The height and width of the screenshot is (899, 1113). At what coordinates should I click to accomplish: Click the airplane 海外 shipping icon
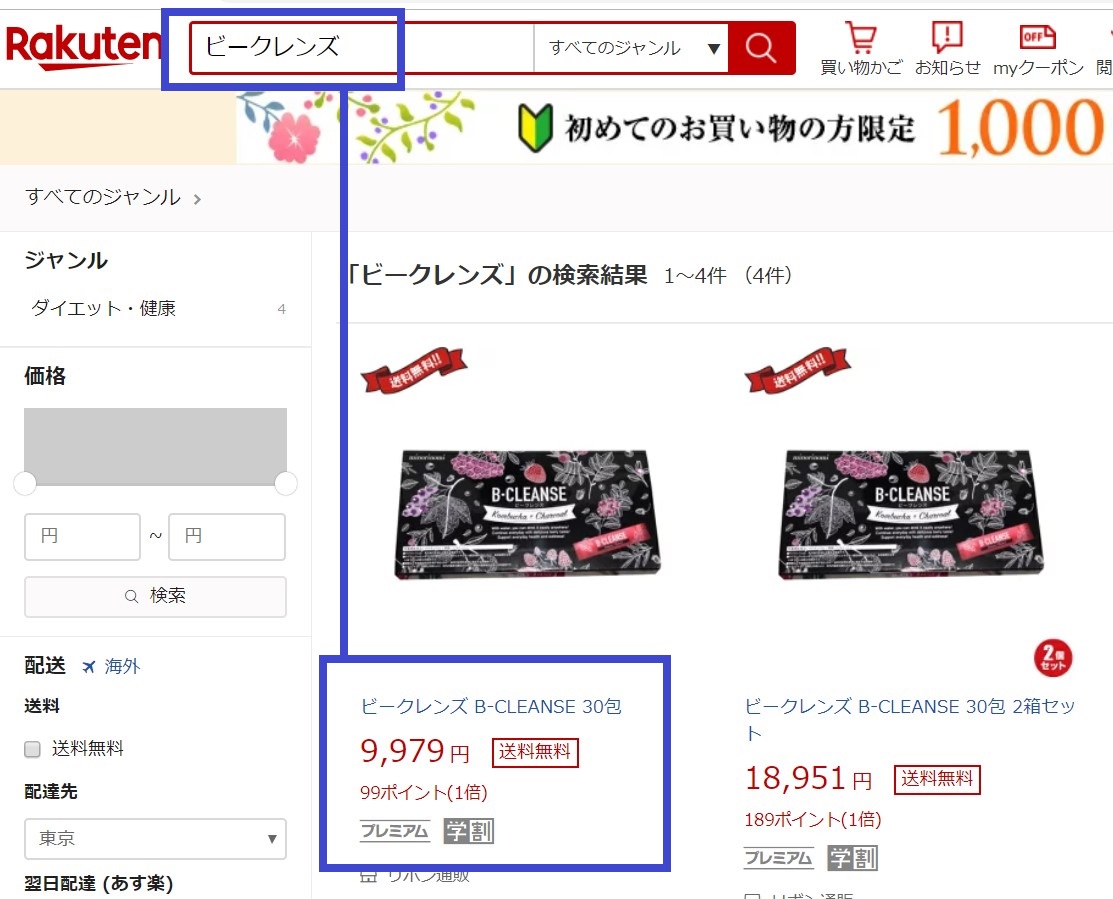(x=88, y=666)
